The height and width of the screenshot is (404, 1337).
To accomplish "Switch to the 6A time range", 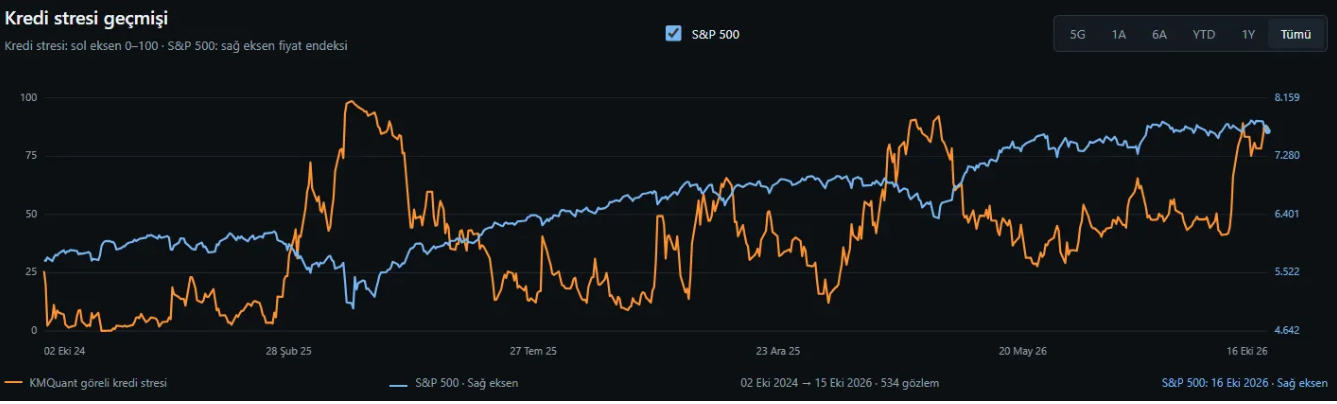I will 1159,34.
